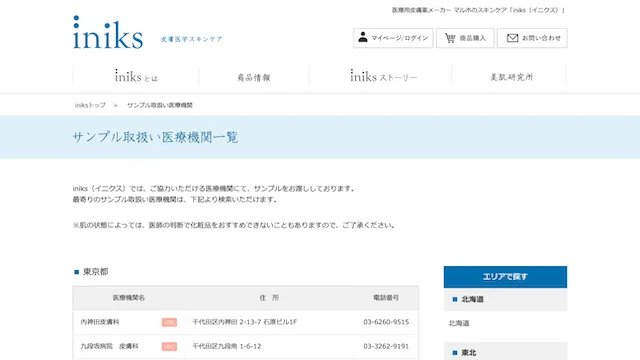Open the 美肌研究所 menu item

click(511, 77)
